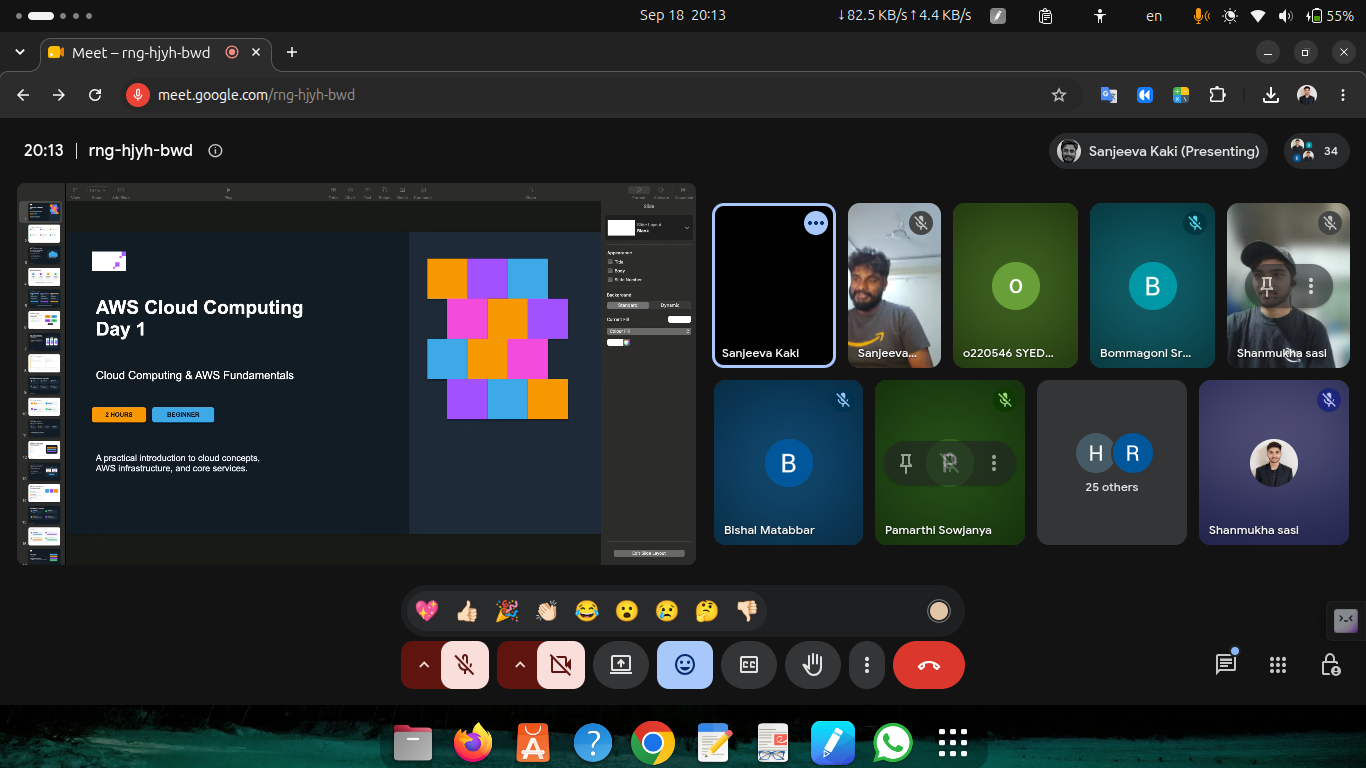Expand audio settings chevron beside microphone

[x=422, y=665]
